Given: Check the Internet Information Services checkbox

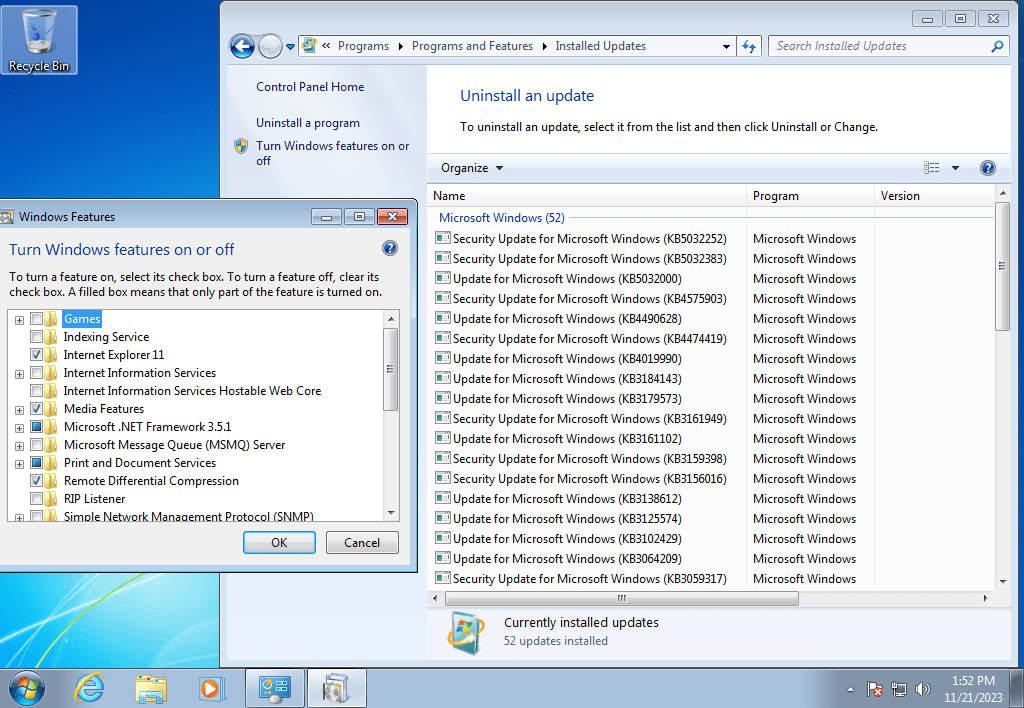Looking at the screenshot, I should click(x=37, y=373).
